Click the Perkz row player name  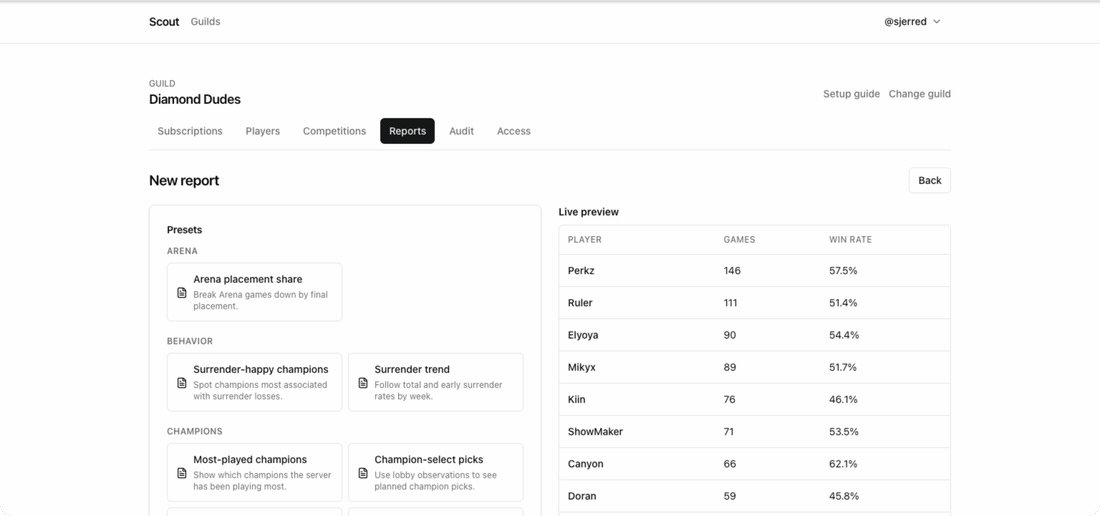click(581, 271)
